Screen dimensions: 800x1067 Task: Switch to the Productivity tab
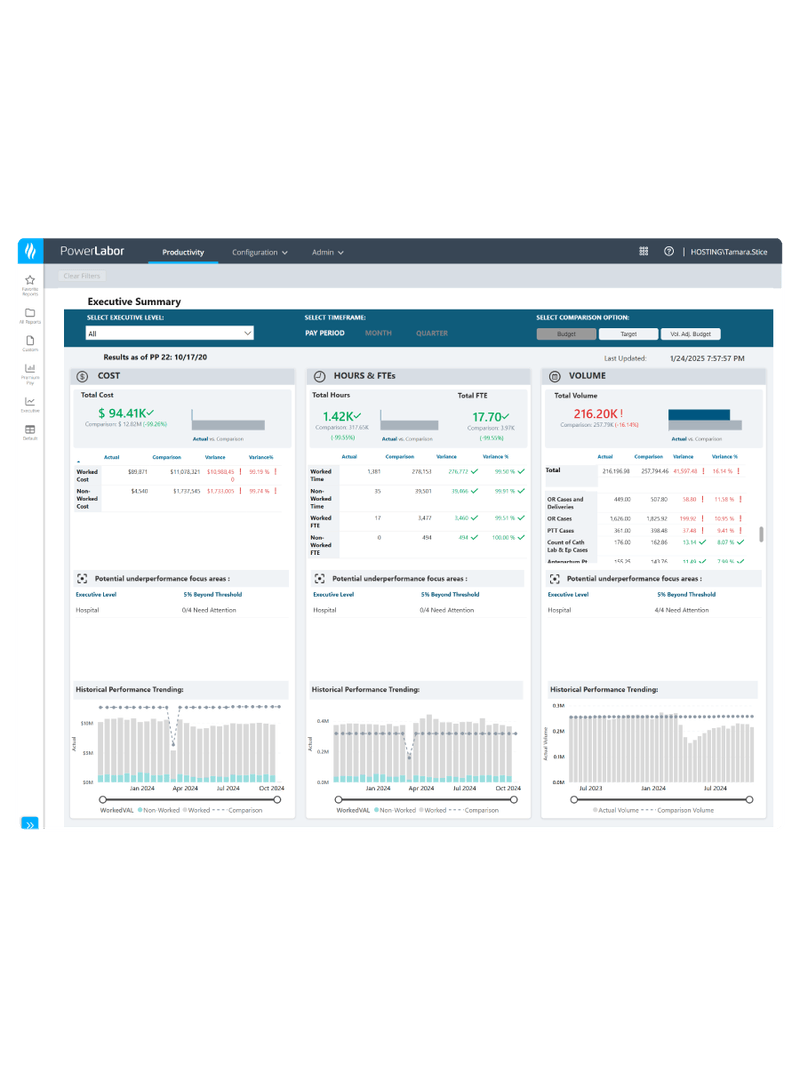pos(183,252)
